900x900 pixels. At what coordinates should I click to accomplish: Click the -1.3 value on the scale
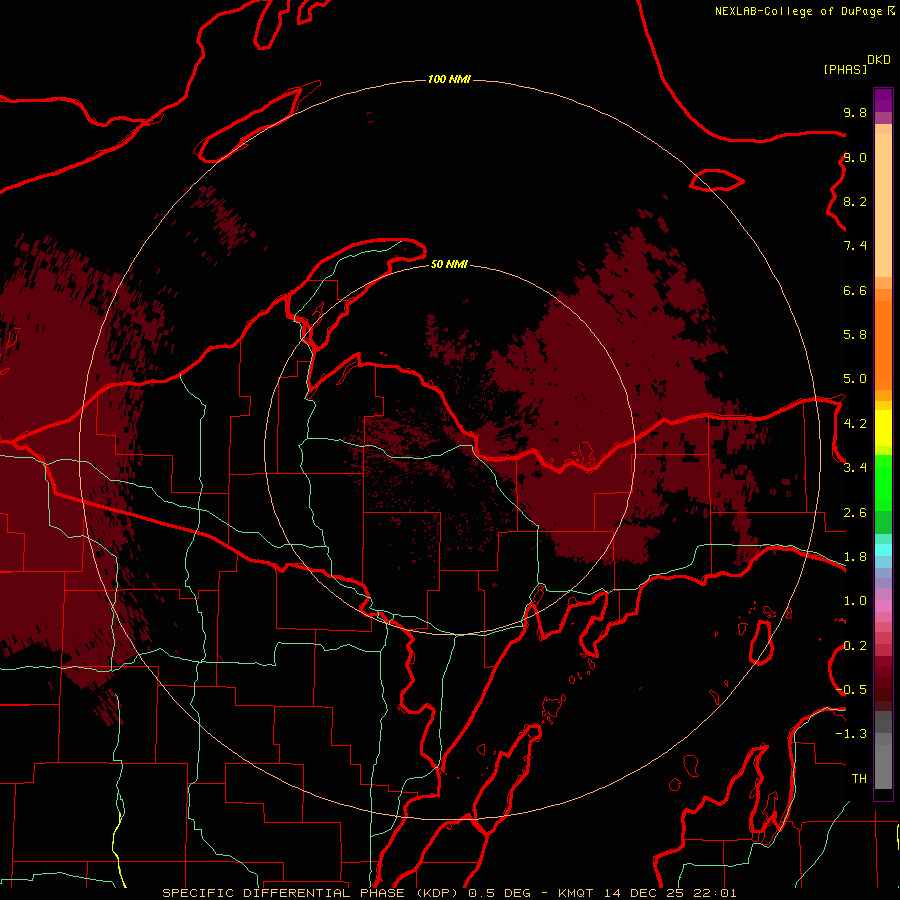click(851, 734)
